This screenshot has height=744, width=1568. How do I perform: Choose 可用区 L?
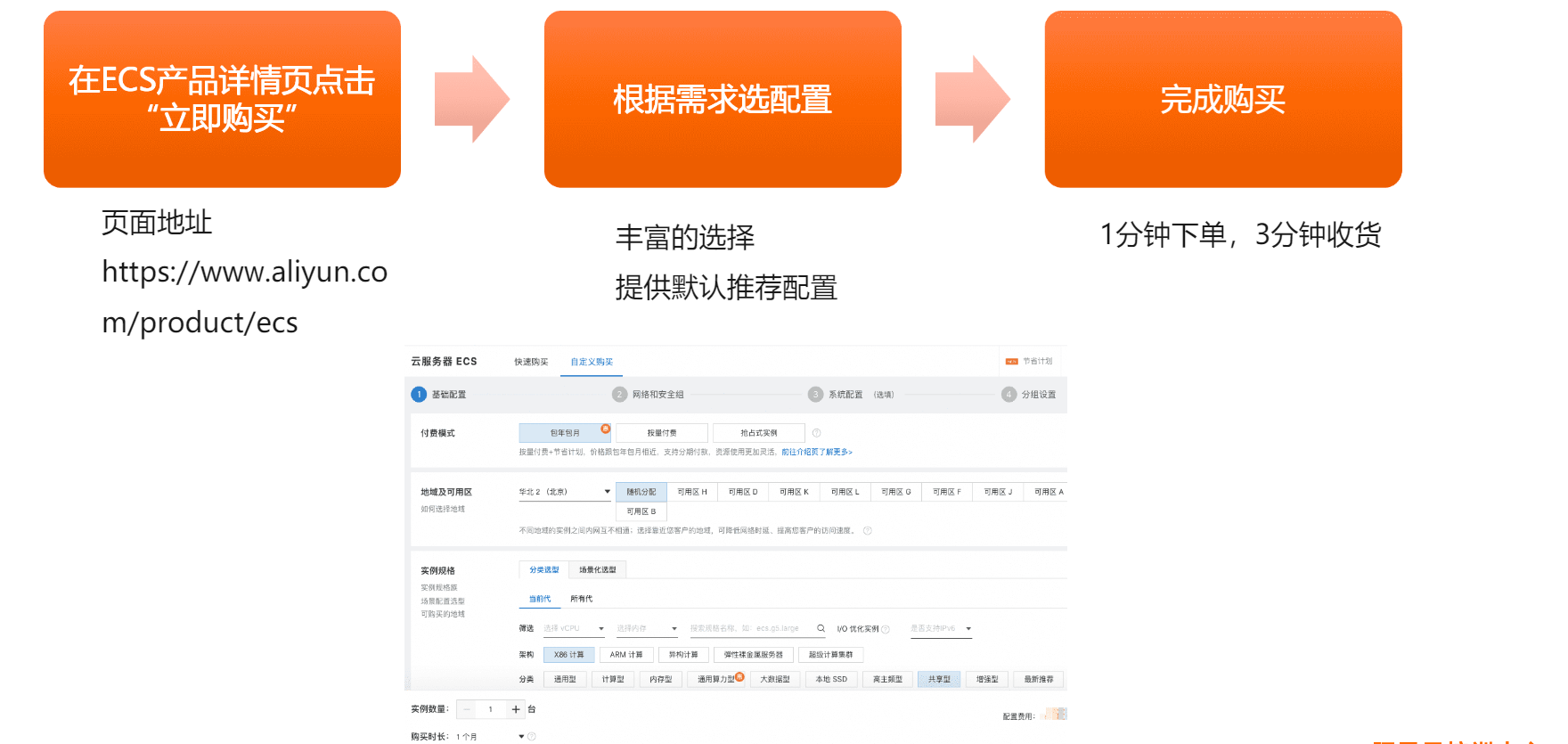(x=845, y=492)
